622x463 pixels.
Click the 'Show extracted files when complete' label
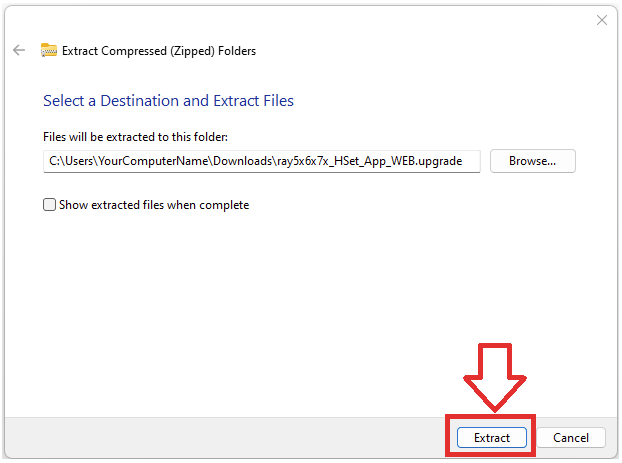tap(153, 205)
